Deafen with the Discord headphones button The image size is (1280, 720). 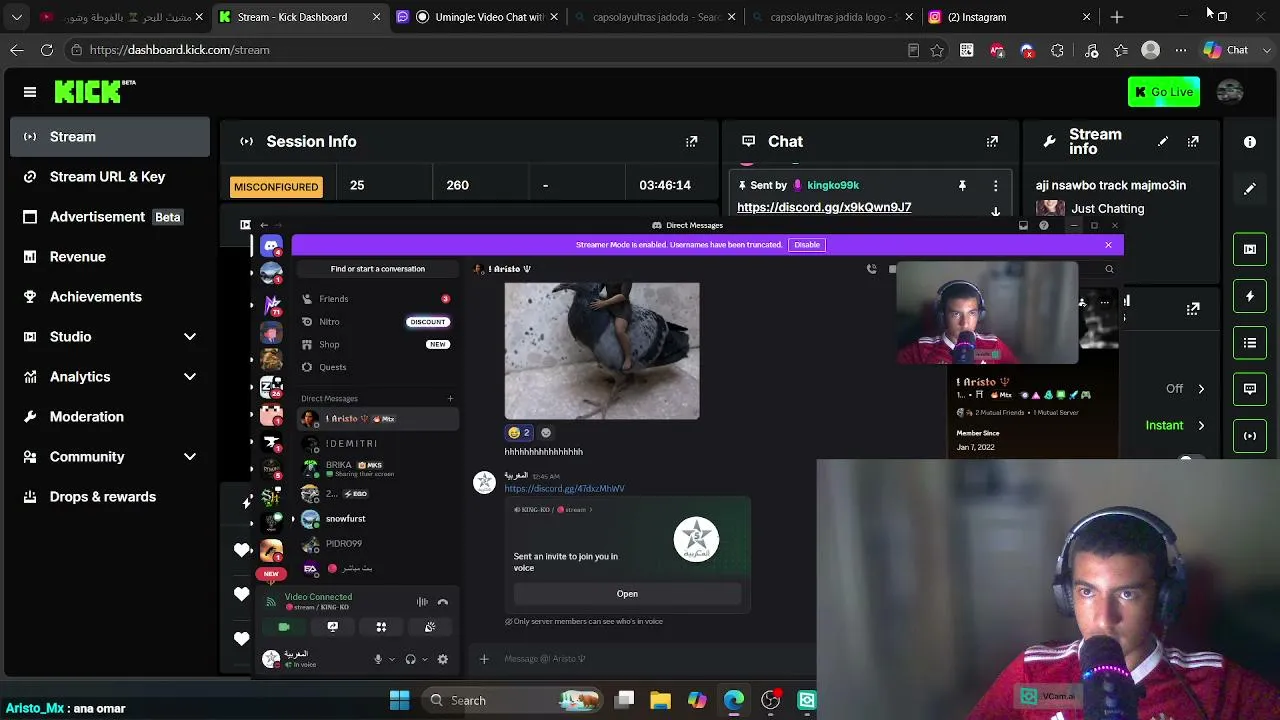click(410, 659)
